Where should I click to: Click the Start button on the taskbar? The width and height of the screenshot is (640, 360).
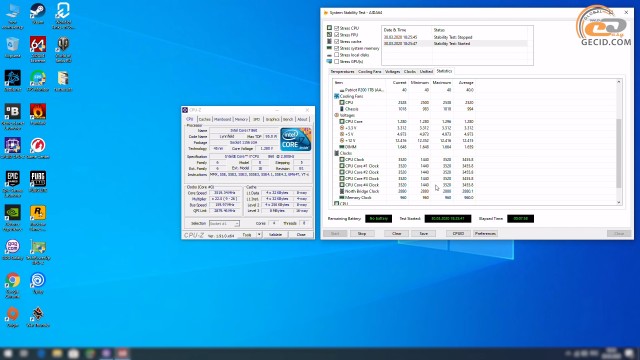8,353
